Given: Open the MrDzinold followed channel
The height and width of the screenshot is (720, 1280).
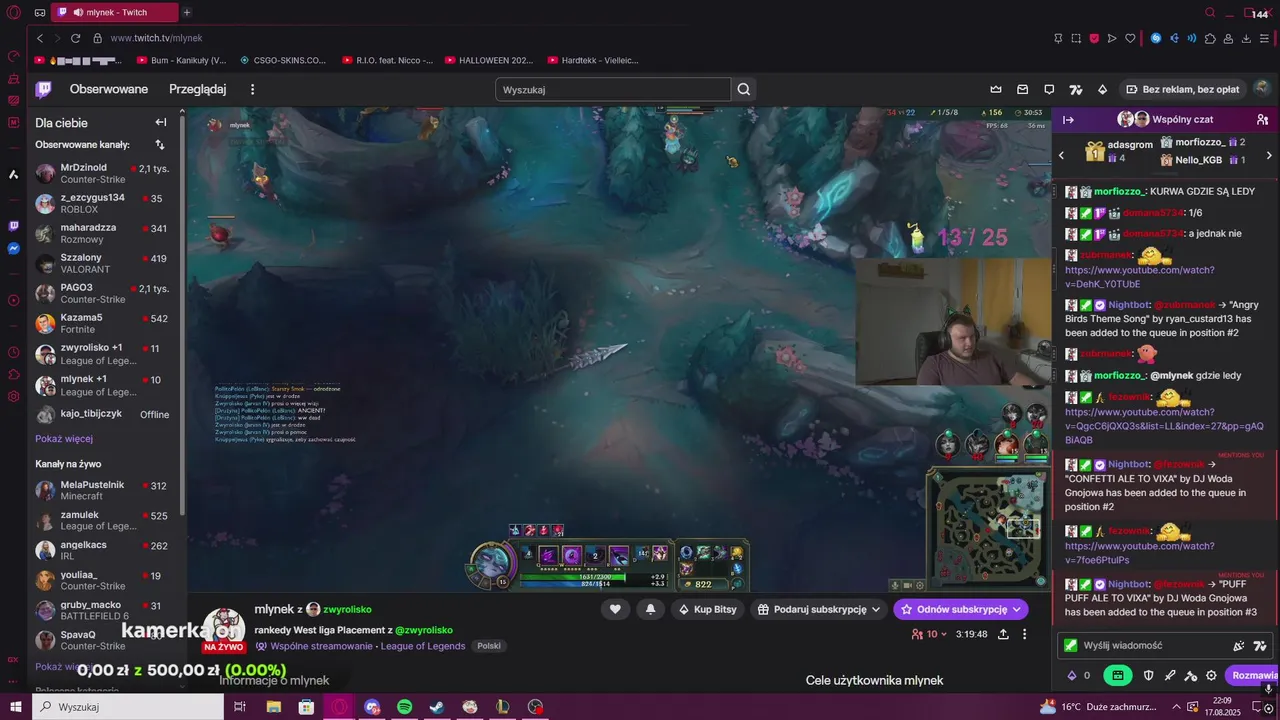Looking at the screenshot, I should [106, 173].
